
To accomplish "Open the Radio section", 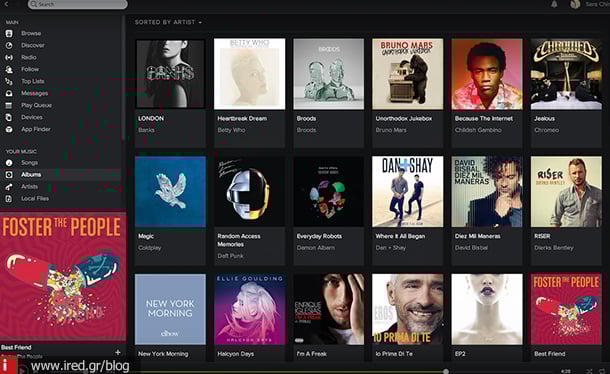I will click(29, 58).
